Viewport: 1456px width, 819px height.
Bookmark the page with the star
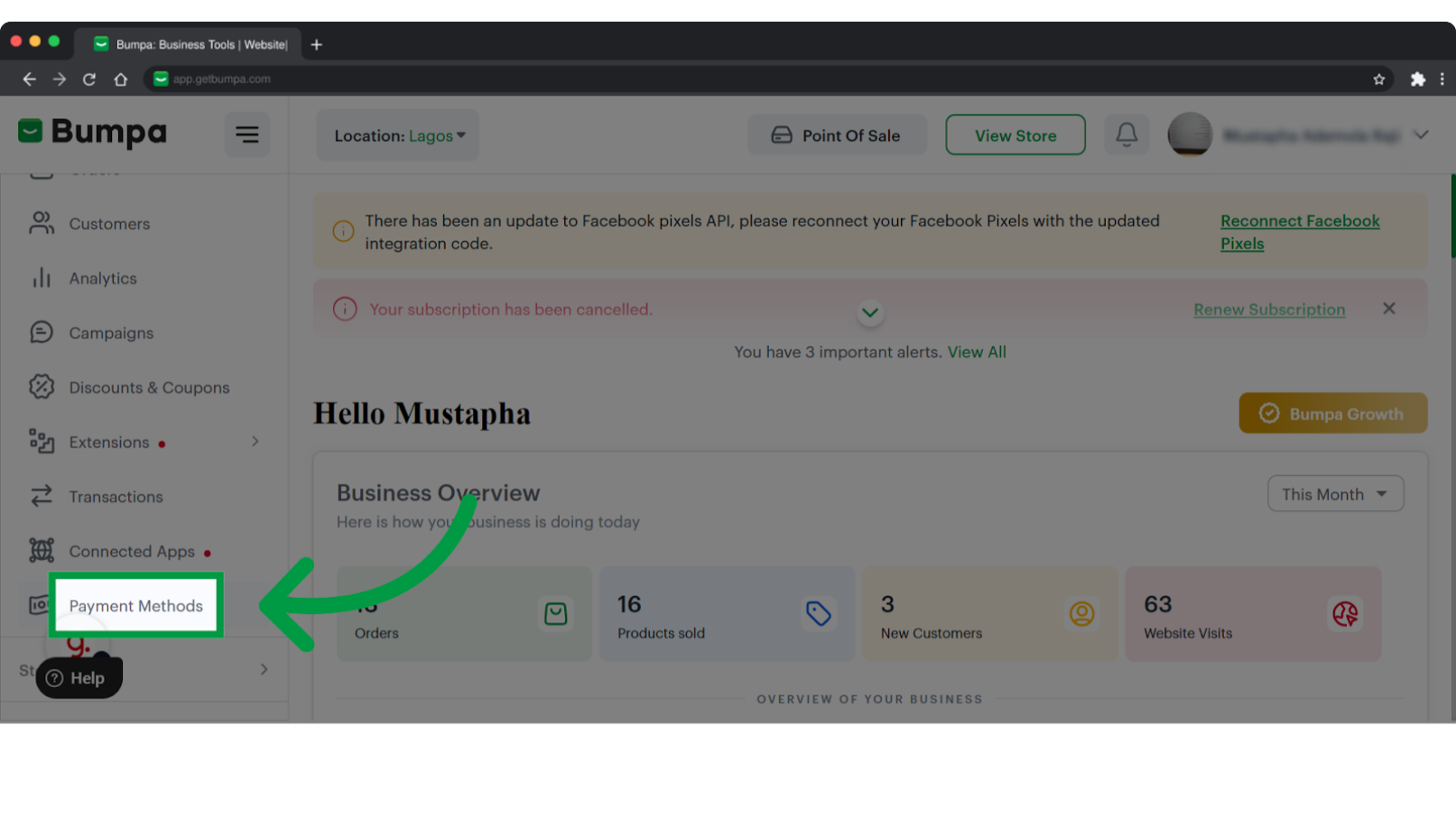pos(1379,79)
